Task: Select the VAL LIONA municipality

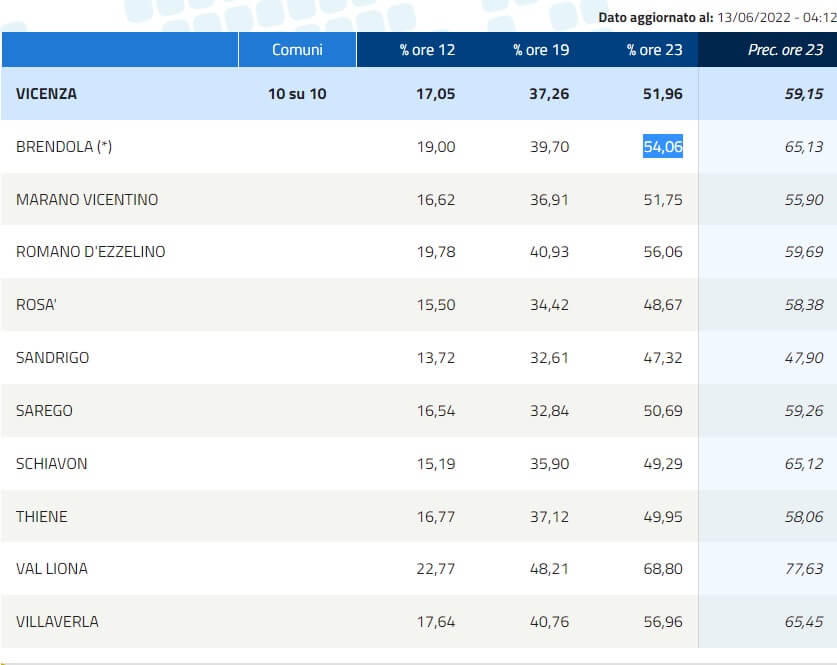Action: (52, 569)
